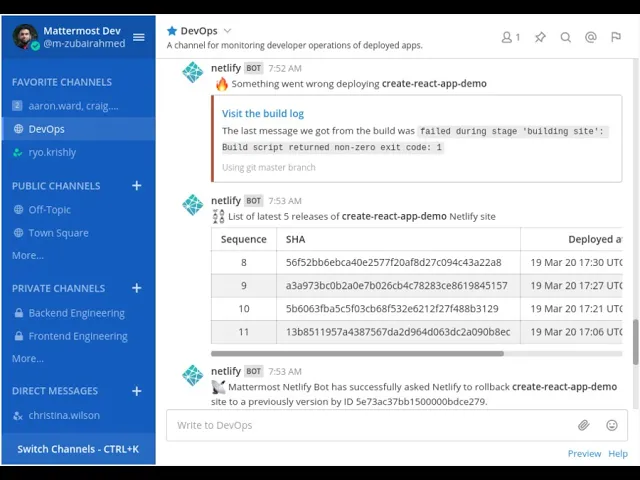Click More under Private Channels
640x480 pixels.
point(28,359)
